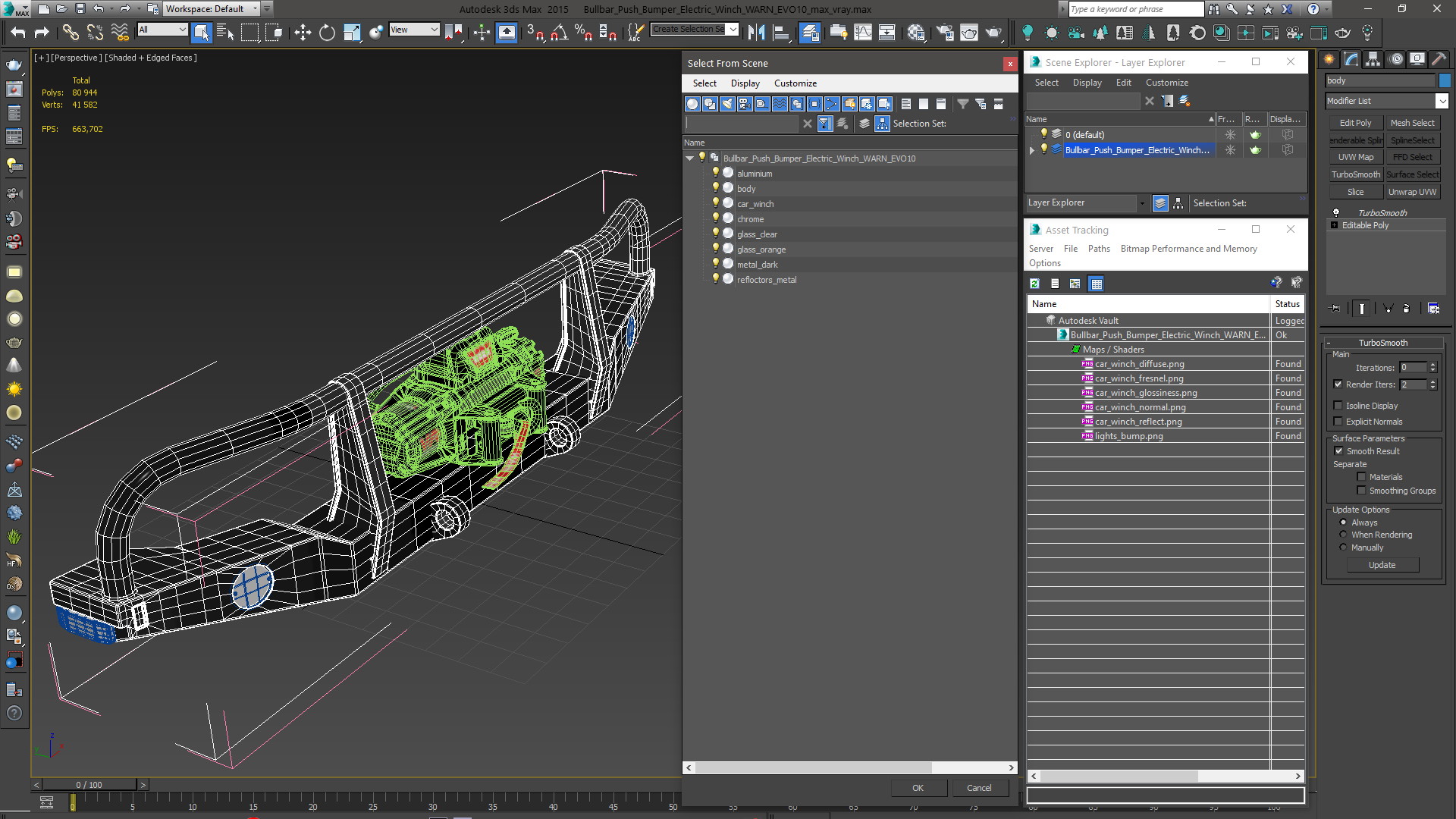This screenshot has height=819, width=1456.
Task: Click Iterations spinner up arrow
Action: tap(1432, 365)
